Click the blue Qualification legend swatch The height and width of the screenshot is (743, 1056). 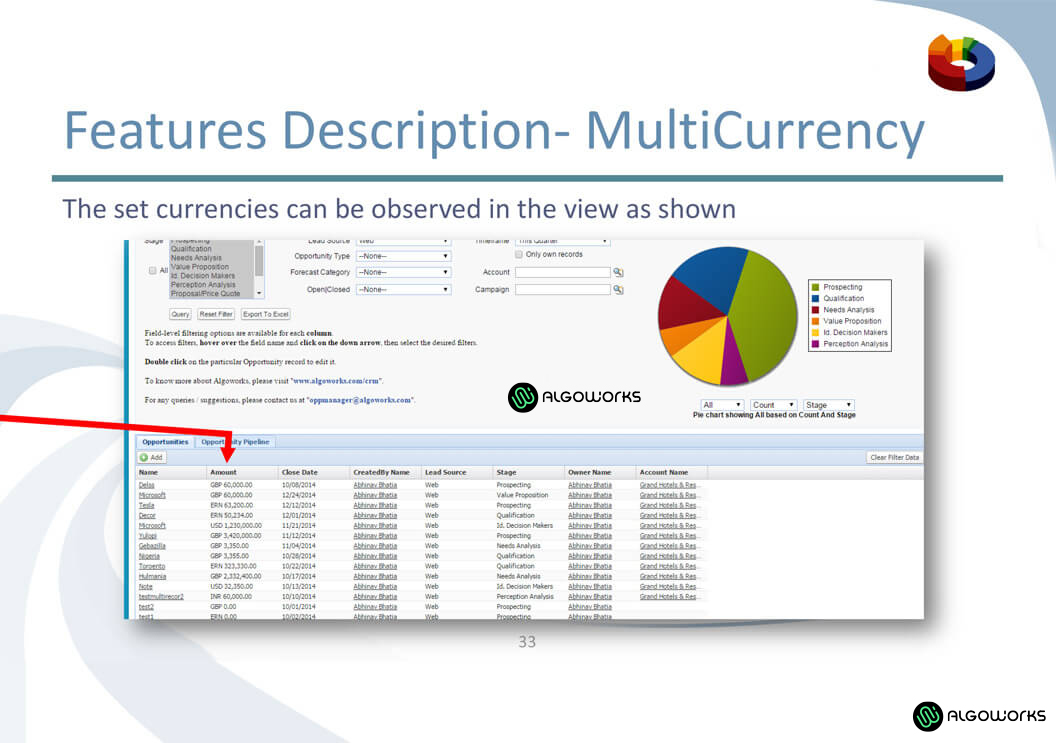tap(816, 299)
